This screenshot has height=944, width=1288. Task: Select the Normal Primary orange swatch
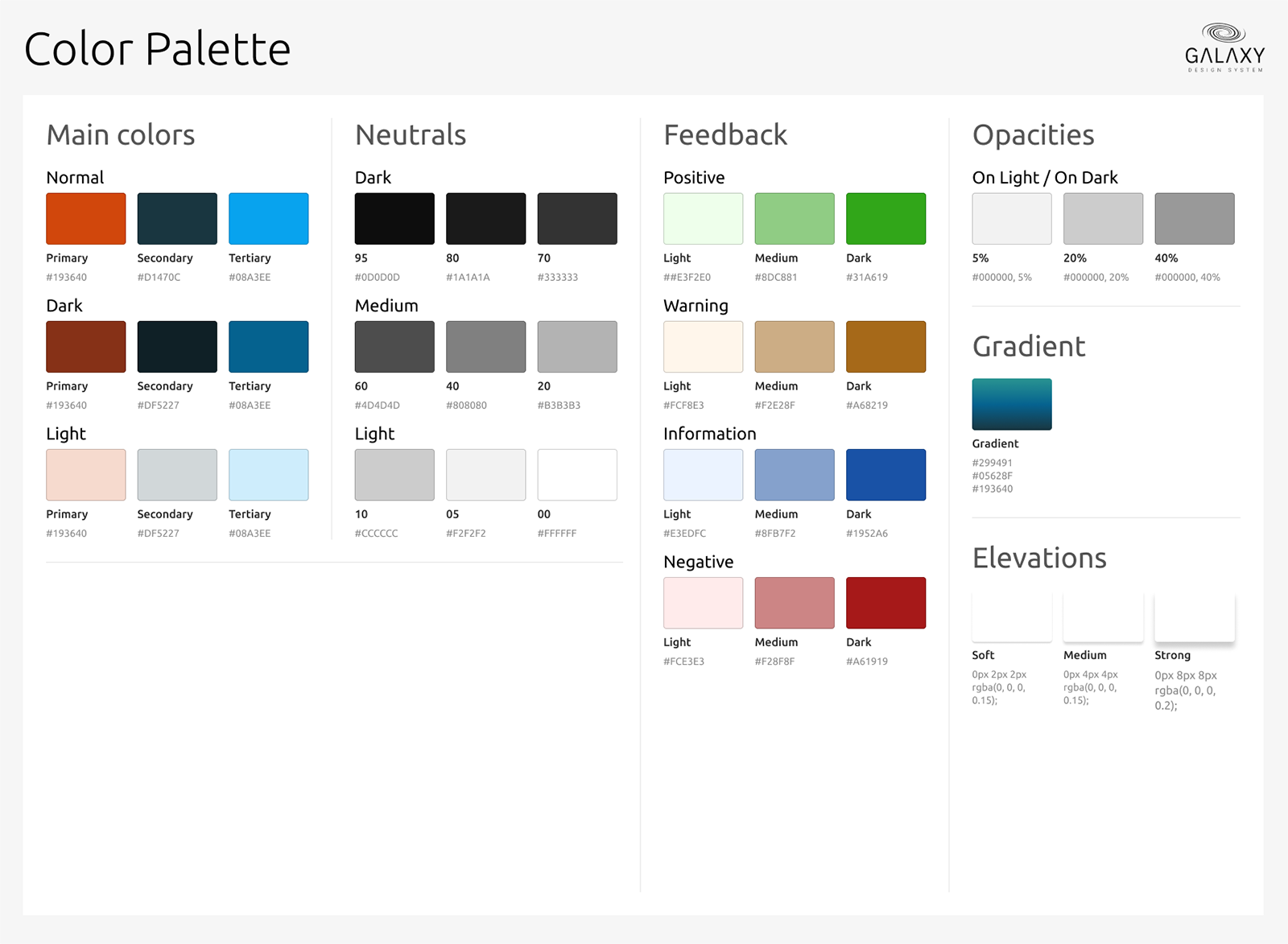coord(86,218)
